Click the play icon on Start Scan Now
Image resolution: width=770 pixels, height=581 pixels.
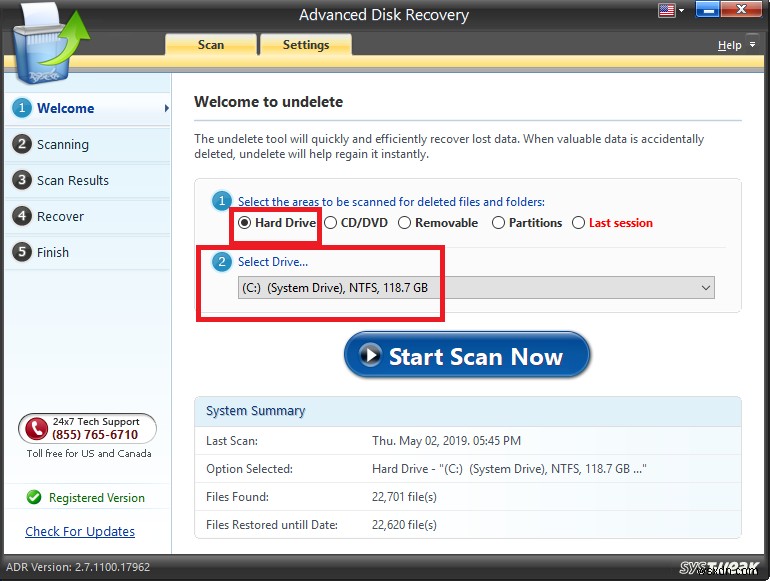coord(370,355)
